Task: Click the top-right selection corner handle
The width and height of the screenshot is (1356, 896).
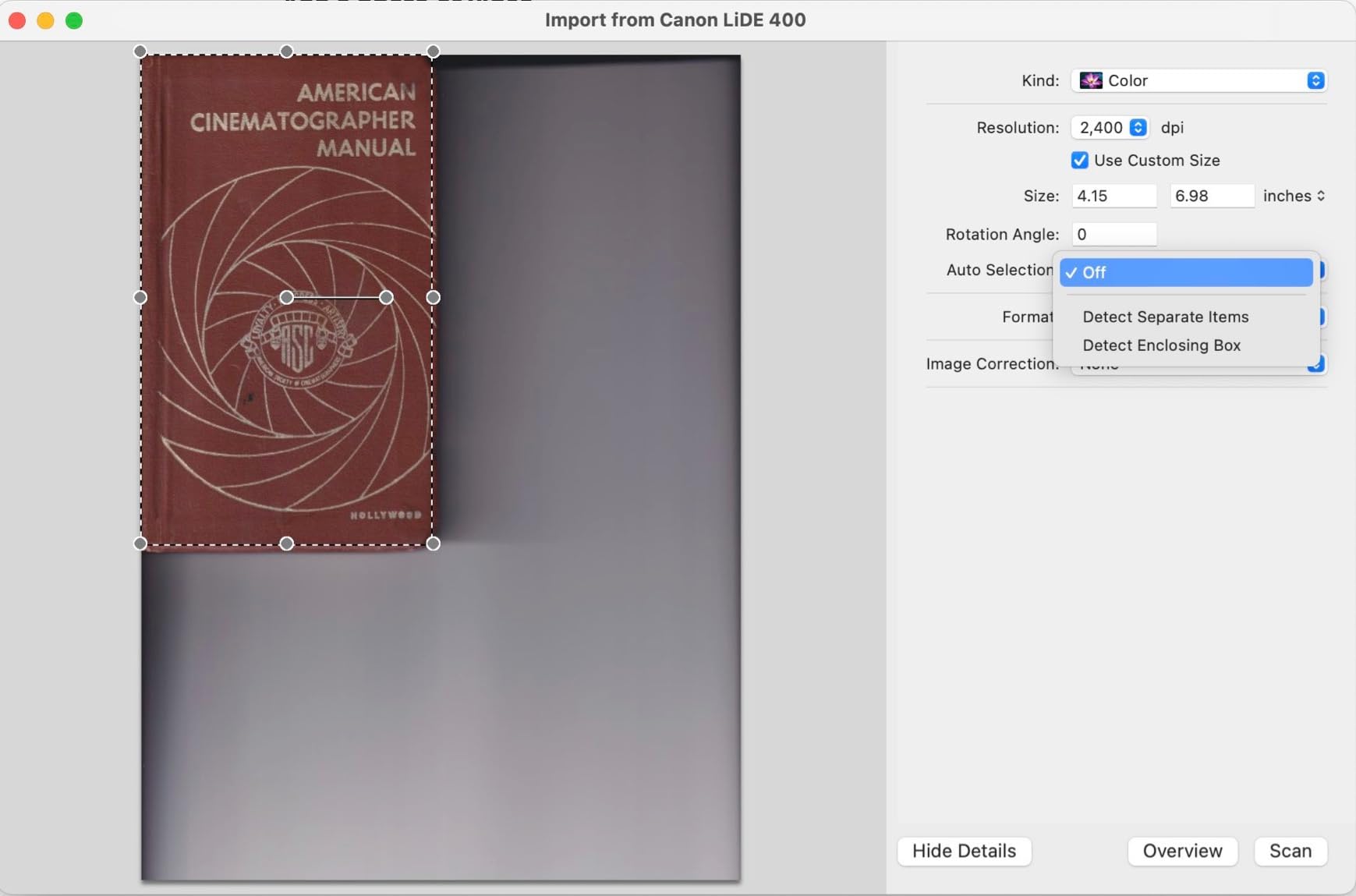Action: click(434, 51)
